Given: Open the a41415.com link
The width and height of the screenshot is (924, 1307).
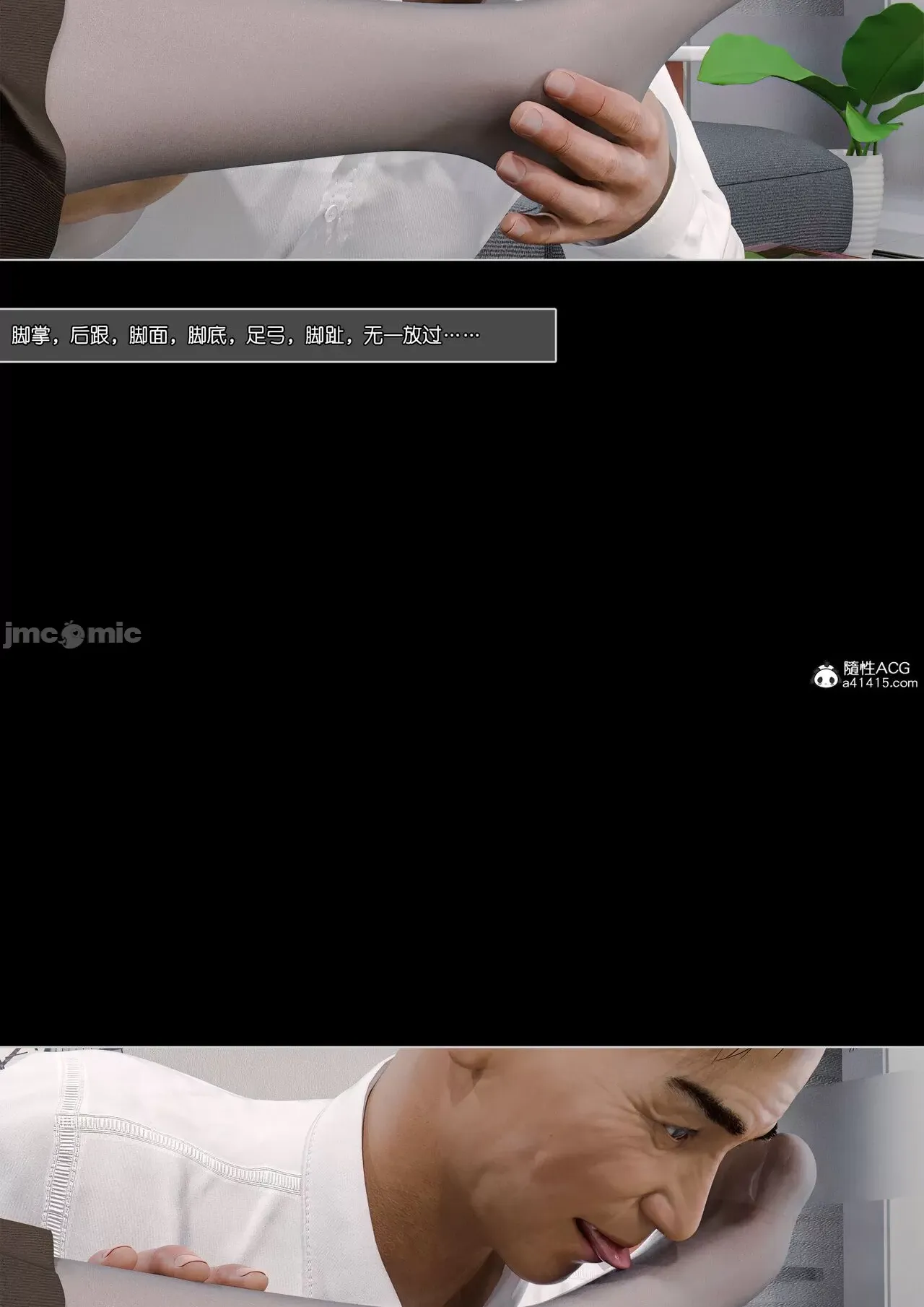Looking at the screenshot, I should [879, 682].
